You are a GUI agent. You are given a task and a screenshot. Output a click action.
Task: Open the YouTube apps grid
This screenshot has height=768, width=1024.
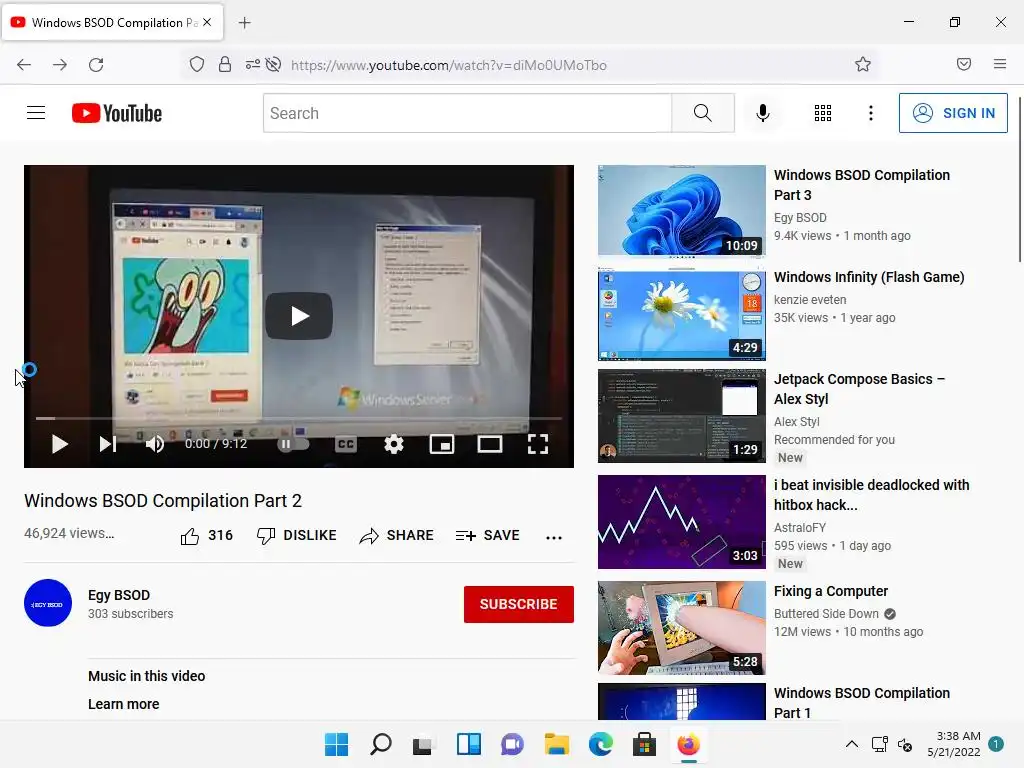point(823,113)
